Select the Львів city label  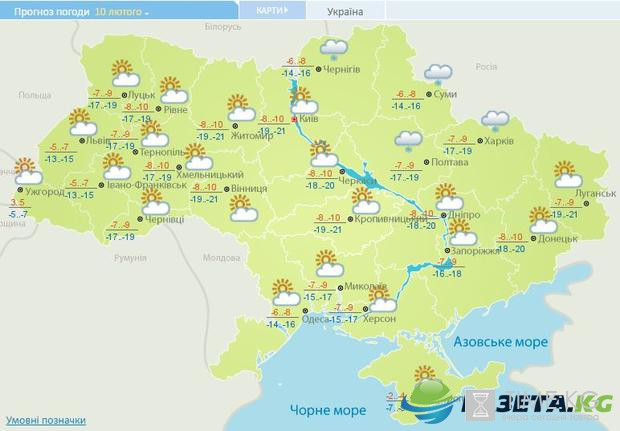[98, 140]
